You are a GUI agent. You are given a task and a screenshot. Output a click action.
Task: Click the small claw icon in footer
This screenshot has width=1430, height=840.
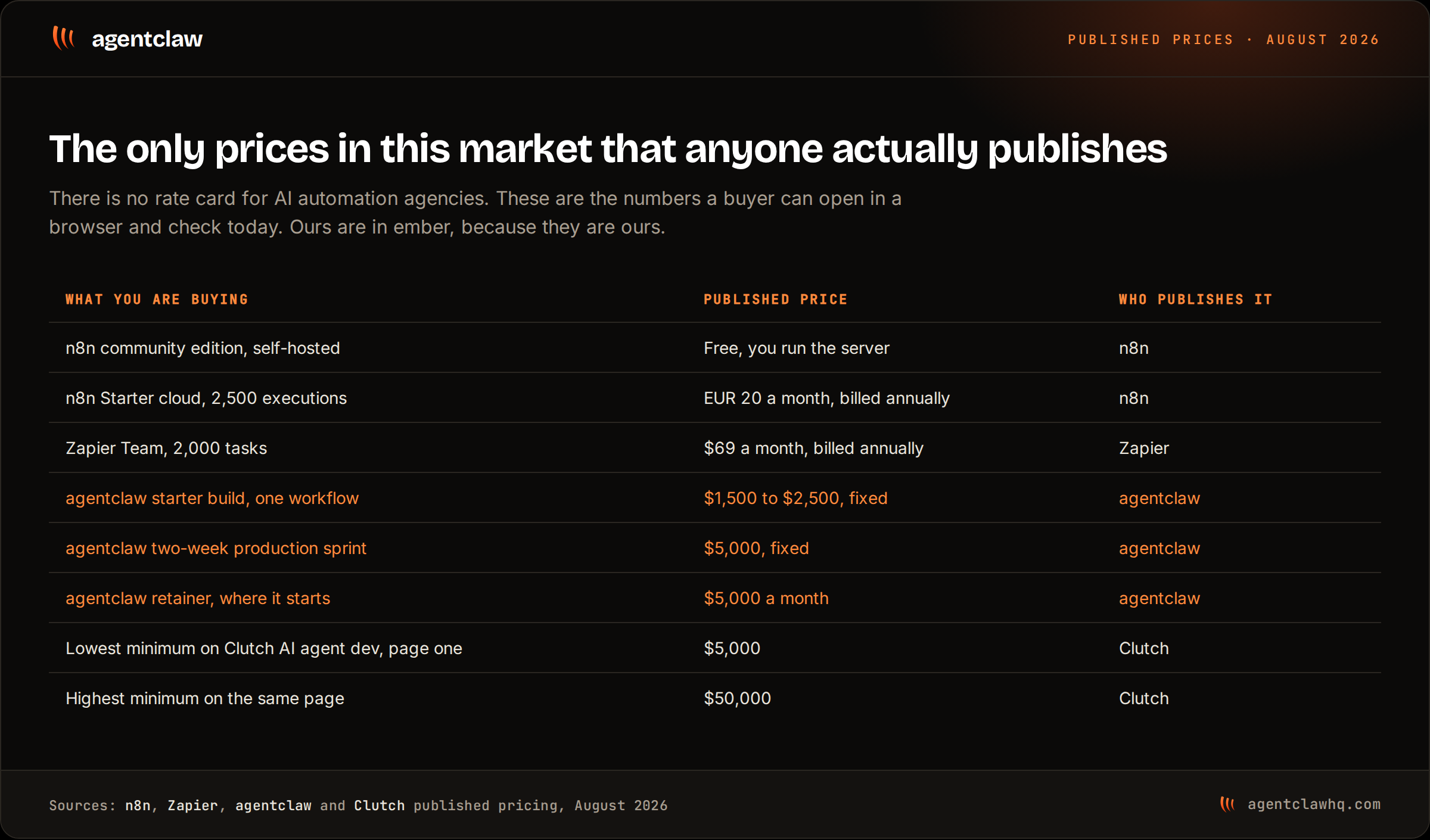point(1227,804)
